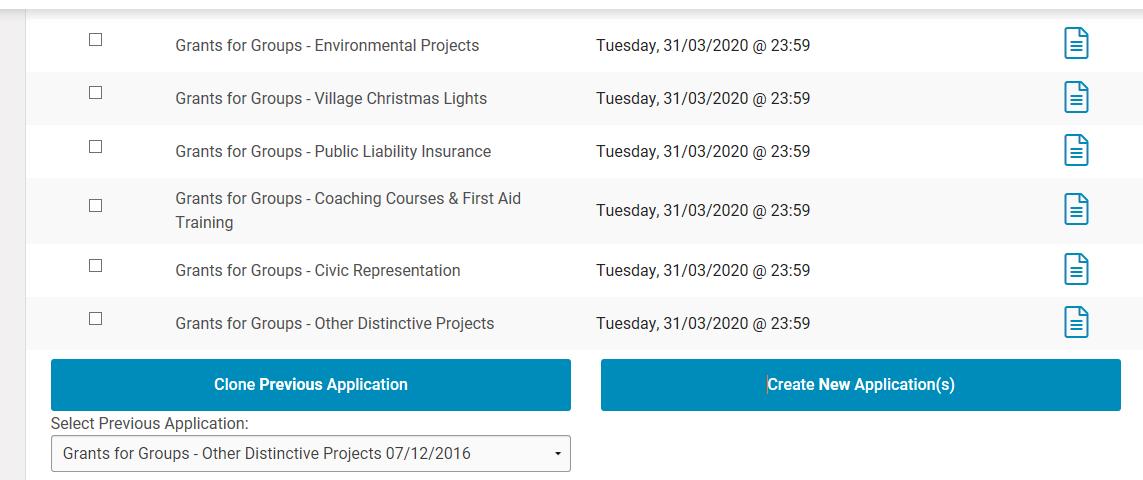The width and height of the screenshot is (1143, 480).
Task: Click the Grants for Groups - Civic Representation label
Action: click(x=318, y=271)
